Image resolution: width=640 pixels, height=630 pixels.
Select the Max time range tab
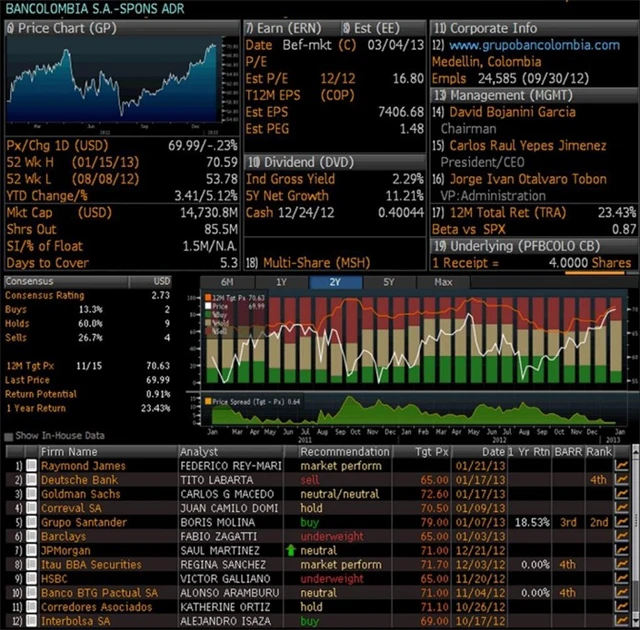tap(443, 282)
